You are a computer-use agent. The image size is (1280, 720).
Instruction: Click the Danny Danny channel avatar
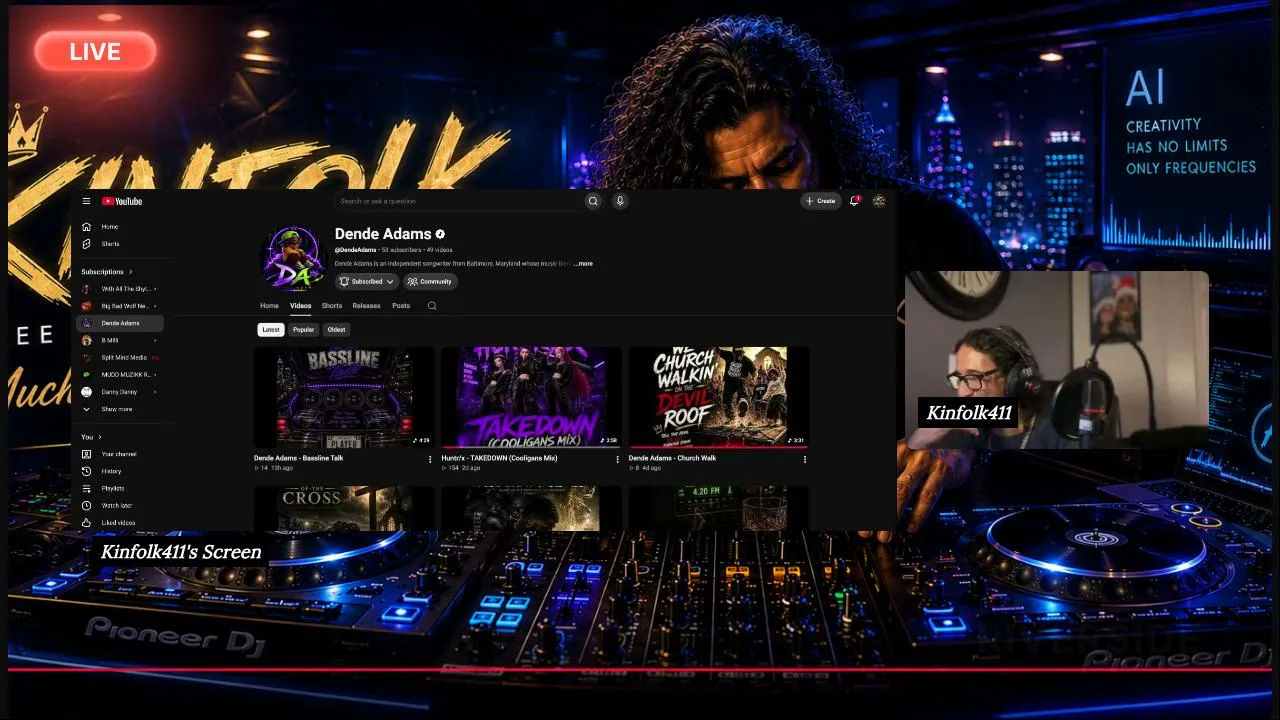tap(87, 392)
